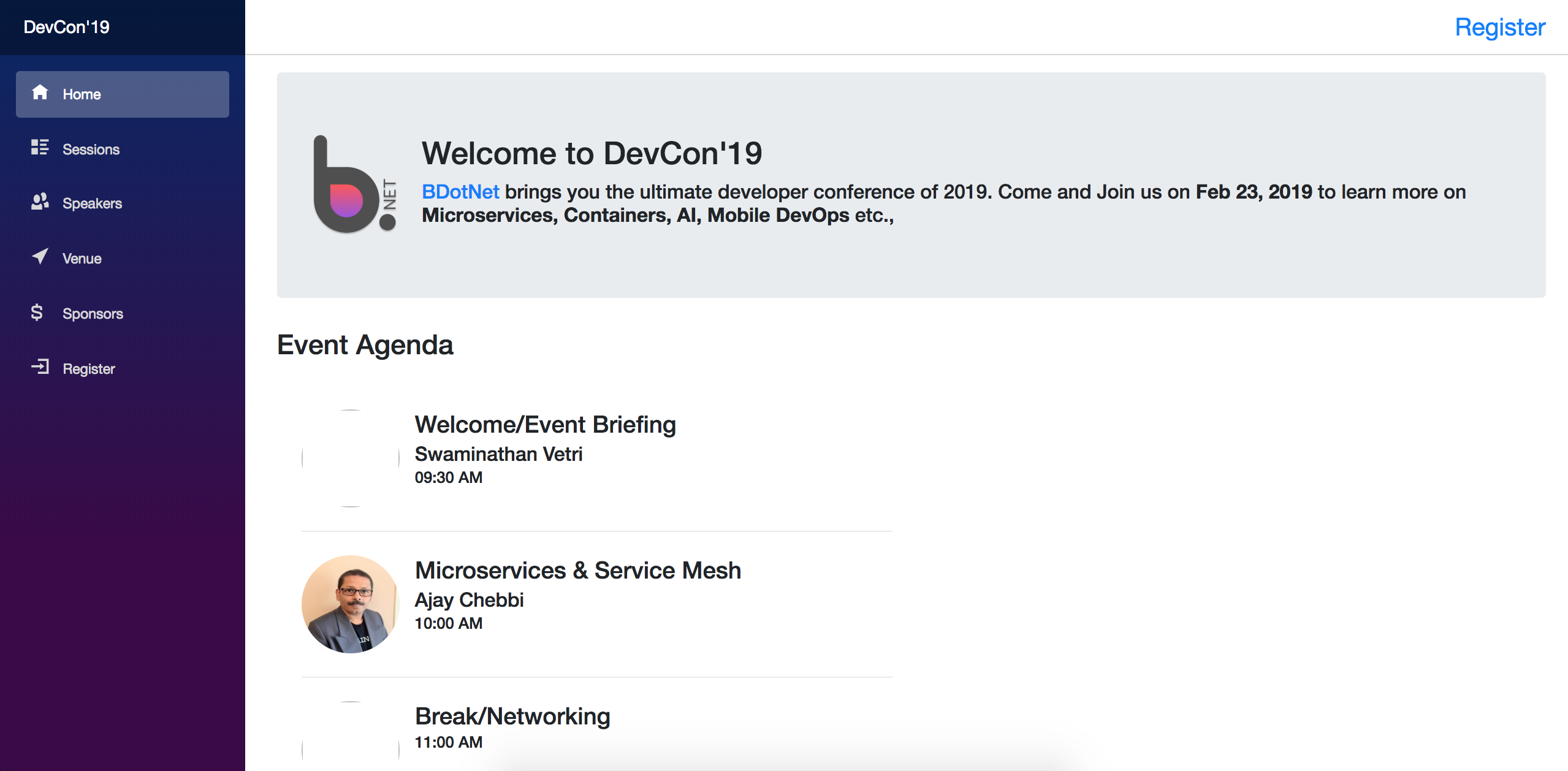This screenshot has height=771, width=1568.
Task: Click the Home house icon in sidebar
Action: coord(40,93)
